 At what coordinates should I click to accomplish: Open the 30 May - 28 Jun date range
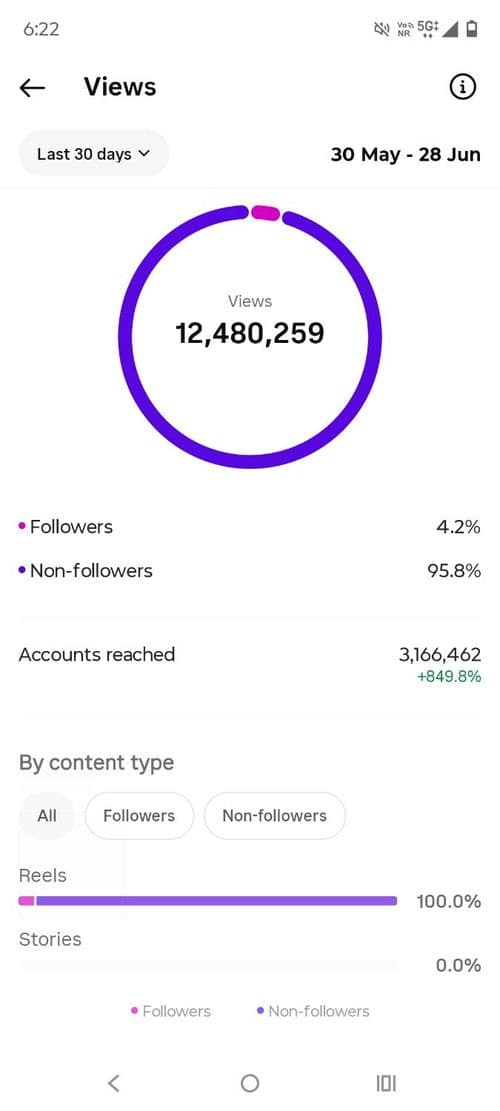point(406,154)
